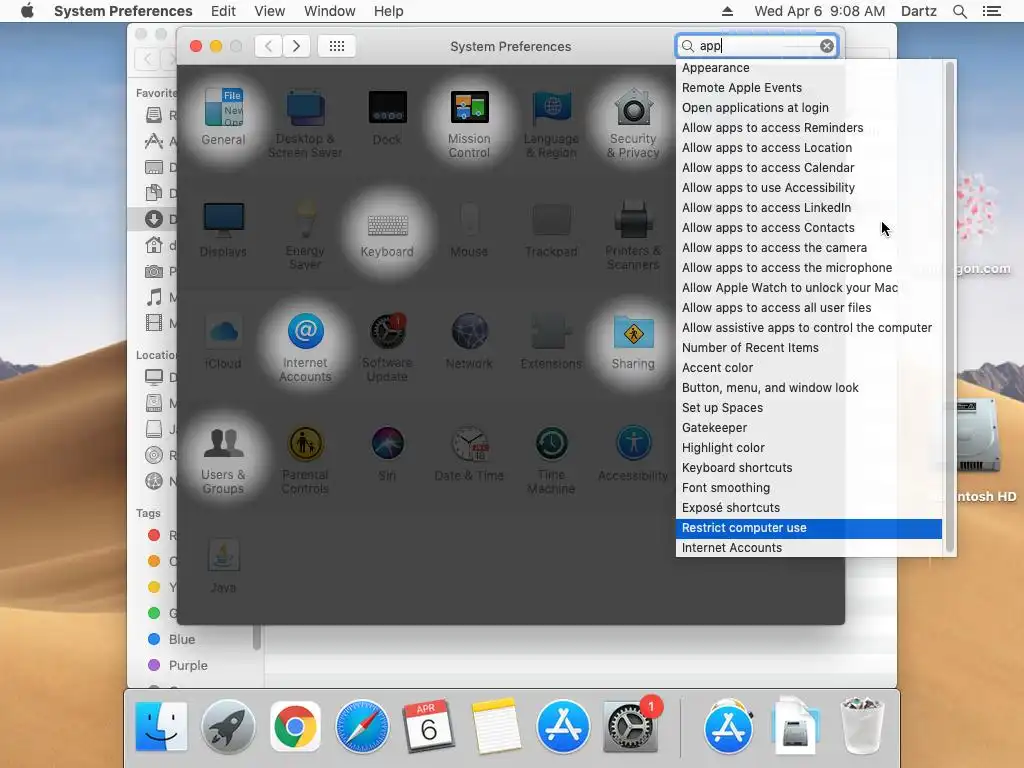Click the search results scrollbar
The image size is (1024, 768).
[950, 307]
